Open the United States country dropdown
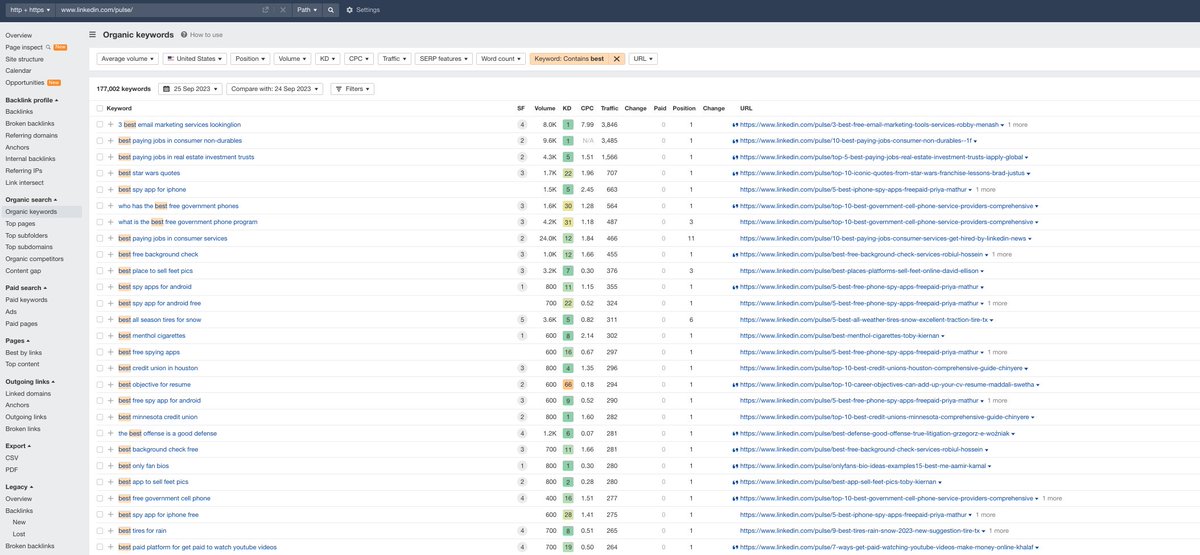Viewport: 1200px width, 555px height. click(195, 59)
